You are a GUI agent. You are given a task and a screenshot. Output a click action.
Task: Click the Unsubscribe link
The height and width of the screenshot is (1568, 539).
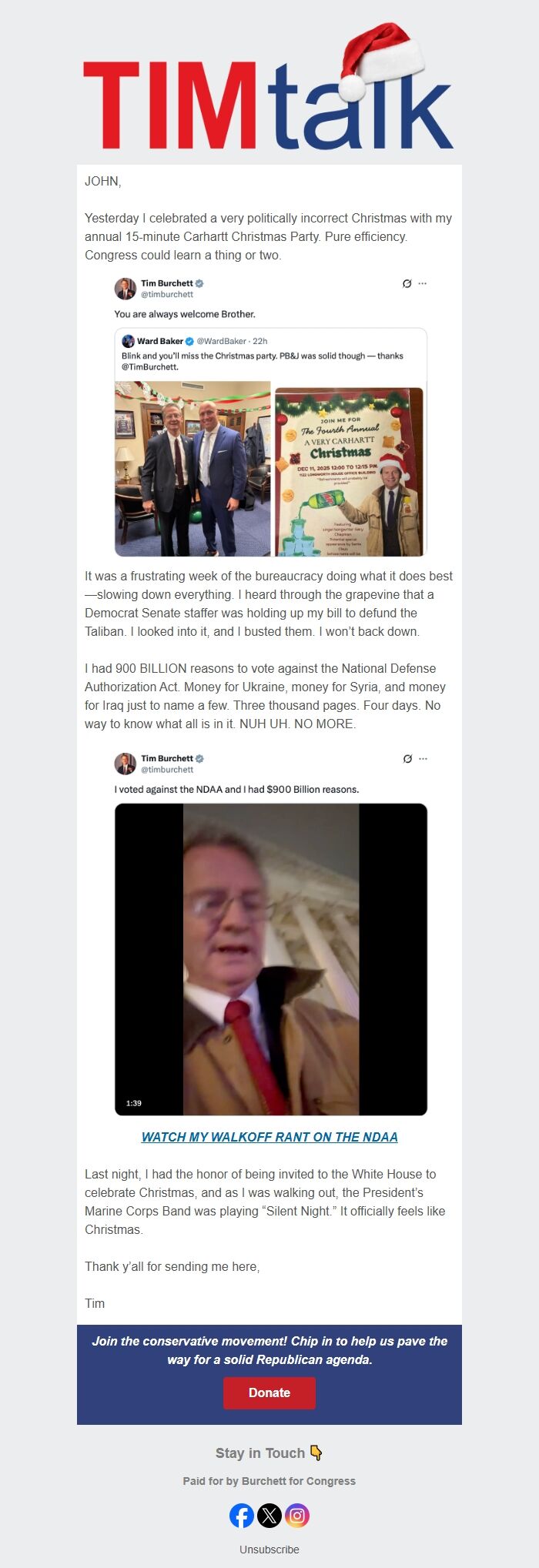click(269, 1549)
